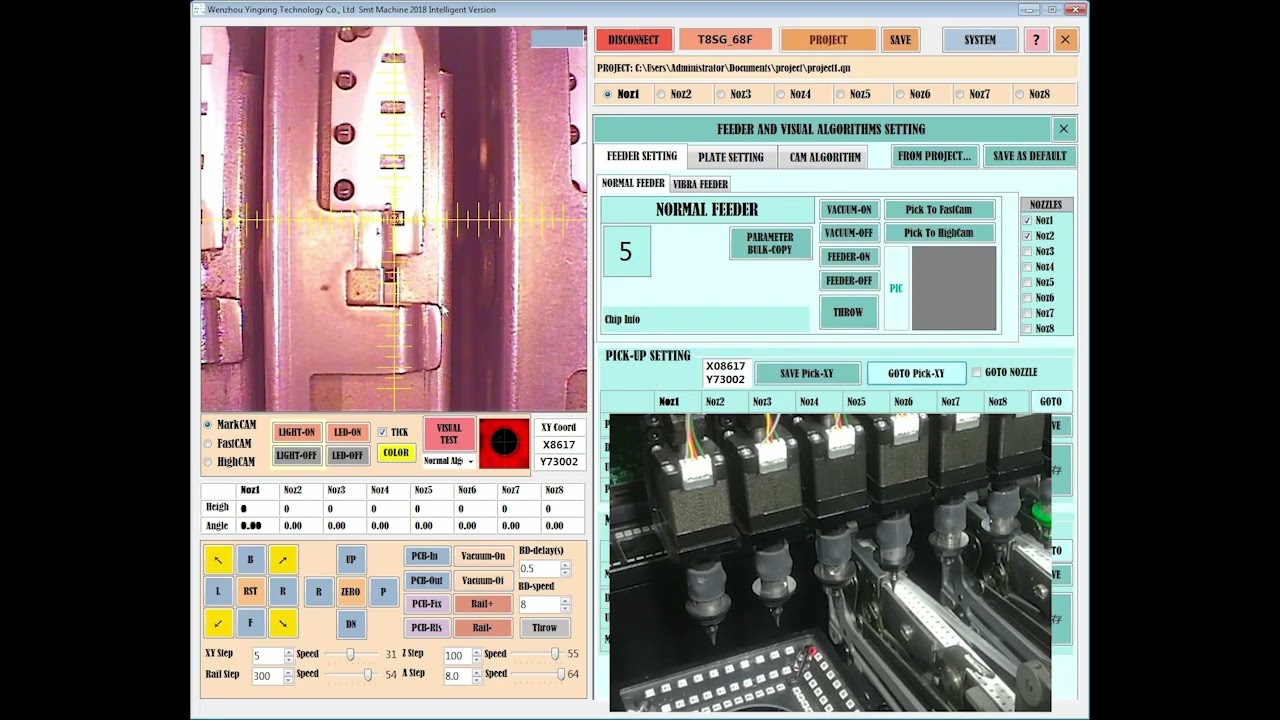Image resolution: width=1280 pixels, height=720 pixels.
Task: Switch to the PLATE SETTING tab
Action: pyautogui.click(x=731, y=157)
